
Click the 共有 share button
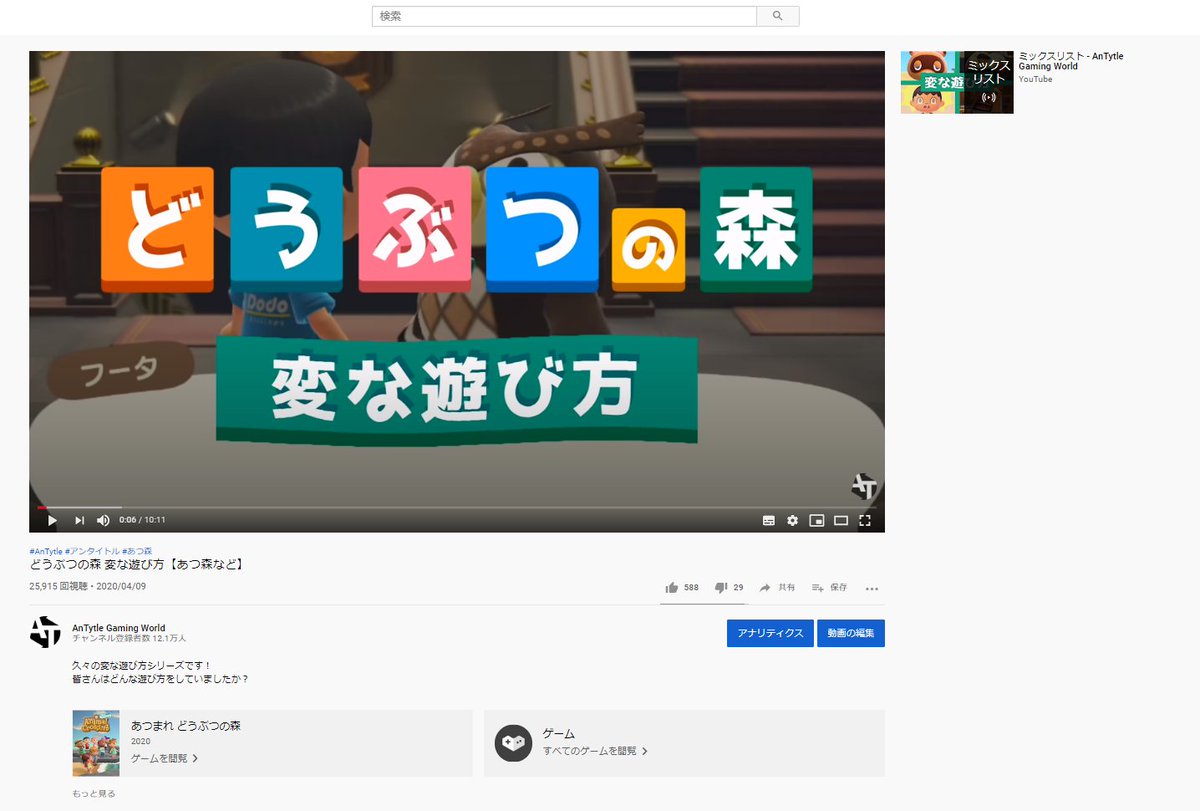[x=778, y=588]
